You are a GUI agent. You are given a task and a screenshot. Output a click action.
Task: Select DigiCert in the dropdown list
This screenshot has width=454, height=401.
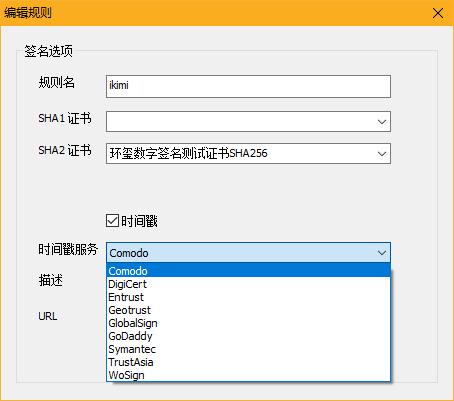(x=248, y=284)
